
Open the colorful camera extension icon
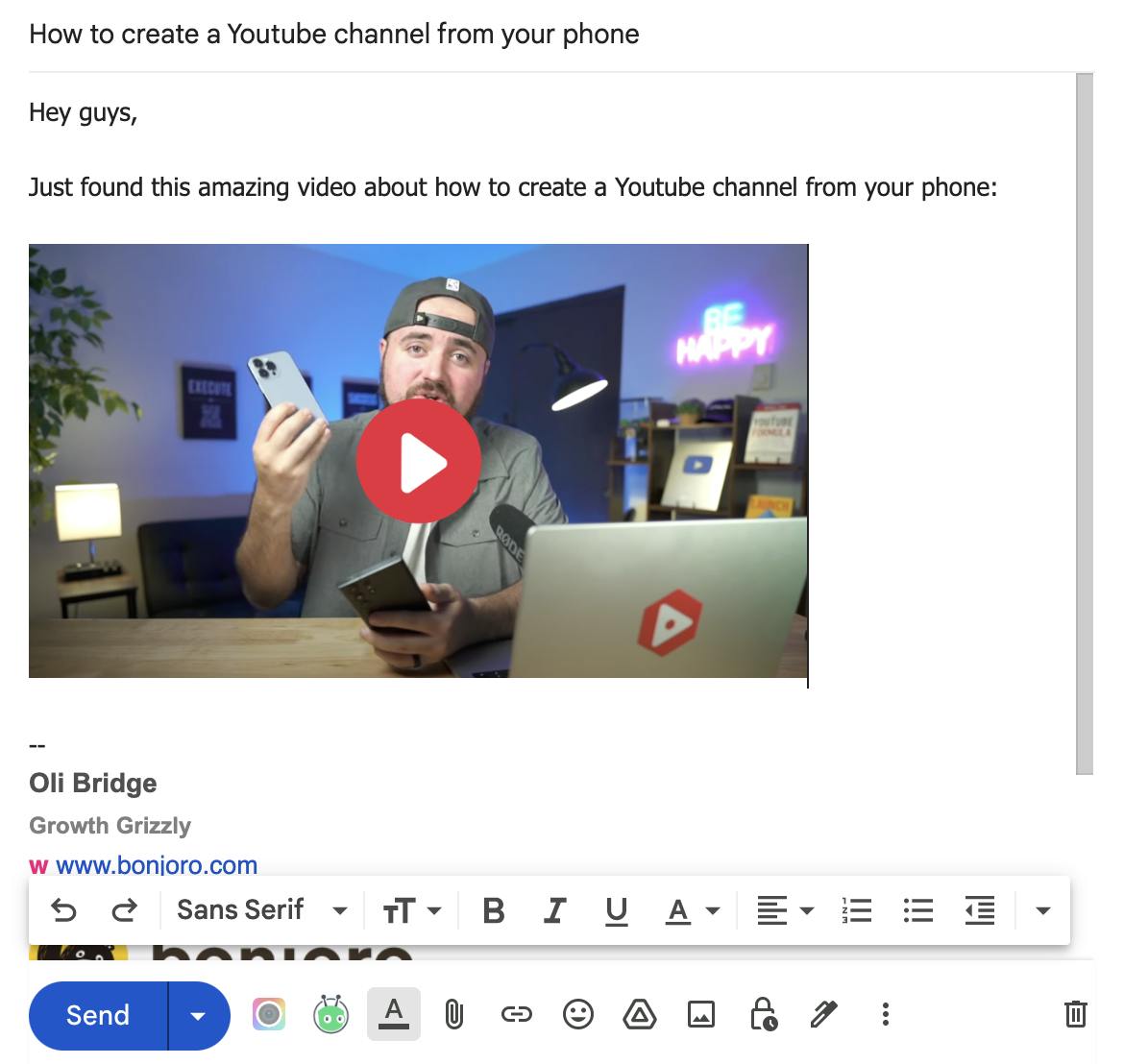[269, 1015]
